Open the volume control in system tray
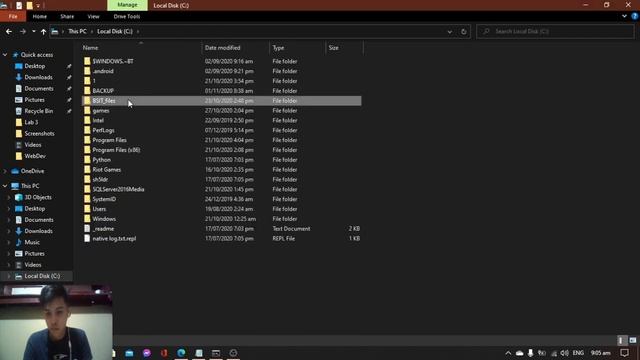The image size is (640, 360). click(x=564, y=353)
